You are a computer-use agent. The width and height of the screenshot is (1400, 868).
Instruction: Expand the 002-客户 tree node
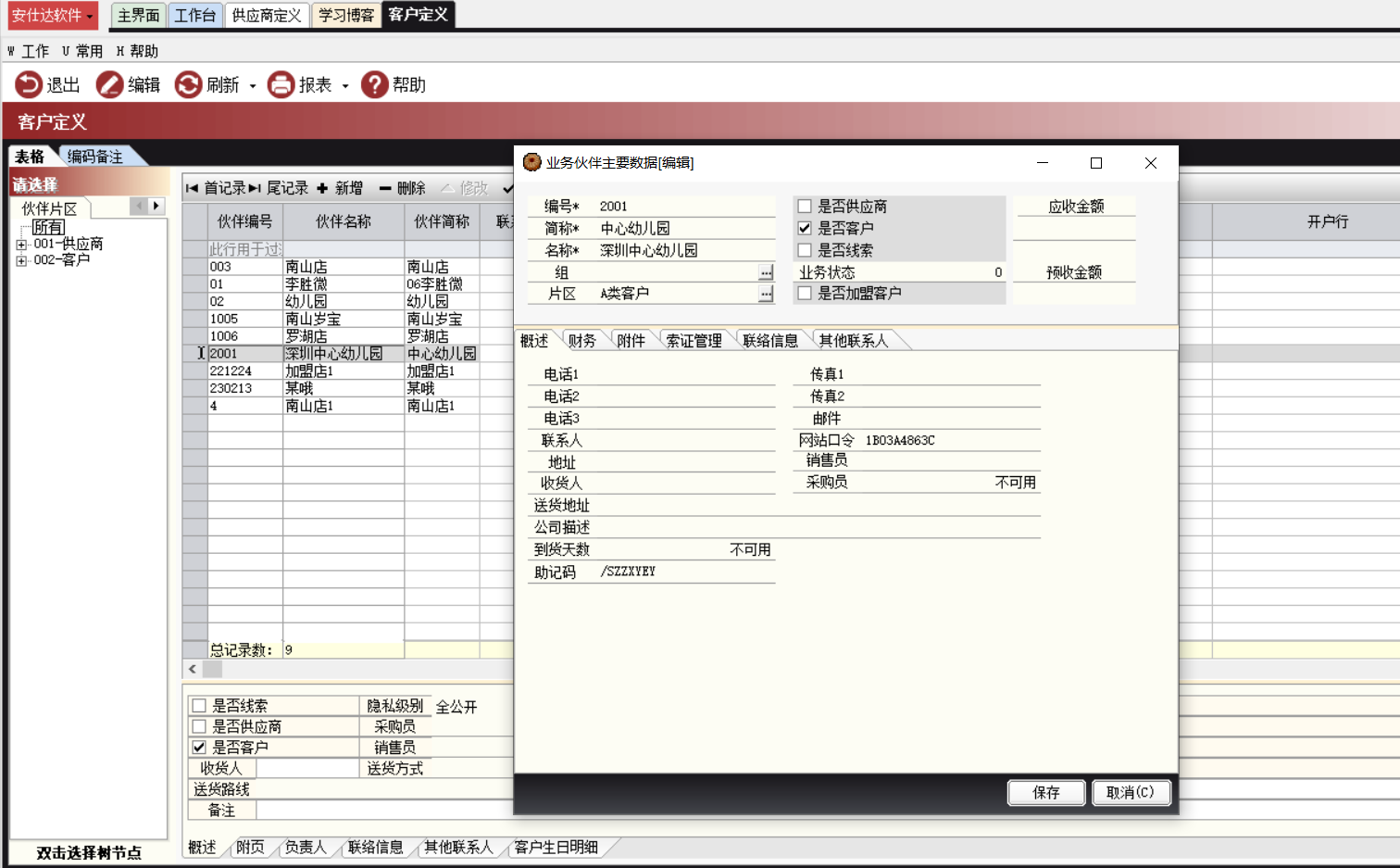21,260
